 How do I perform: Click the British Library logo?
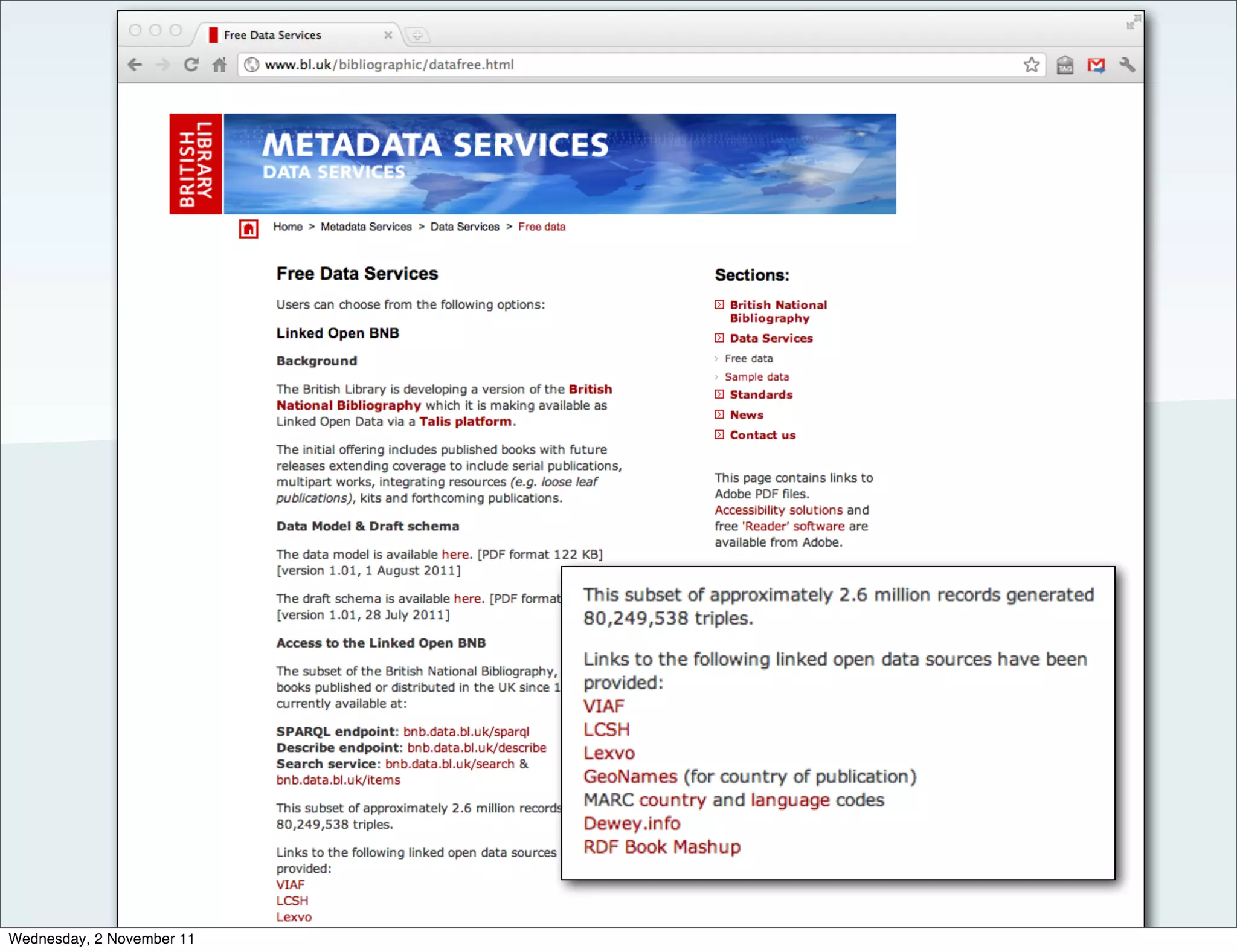tap(195, 164)
